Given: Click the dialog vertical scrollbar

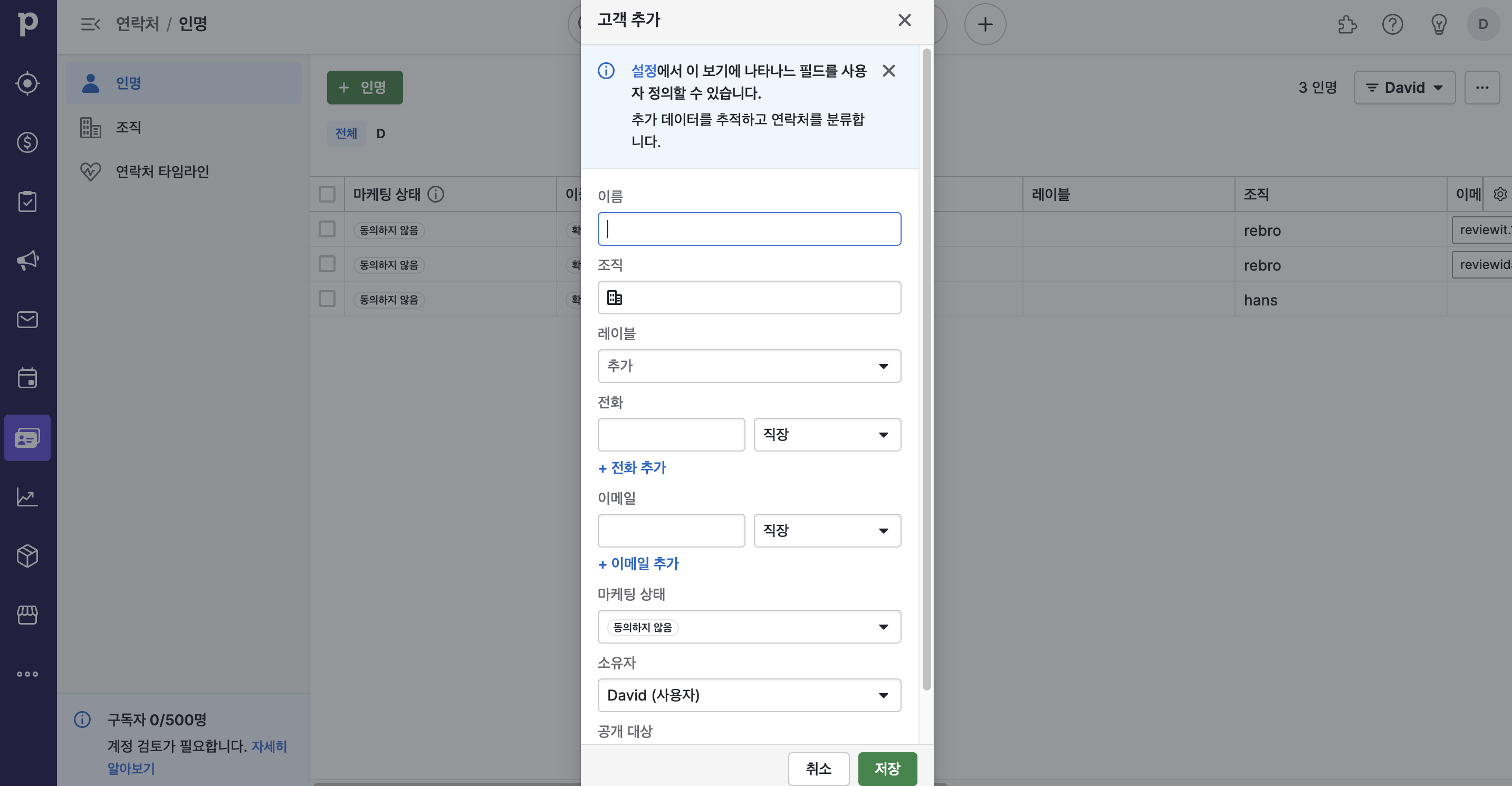Looking at the screenshot, I should 926,370.
